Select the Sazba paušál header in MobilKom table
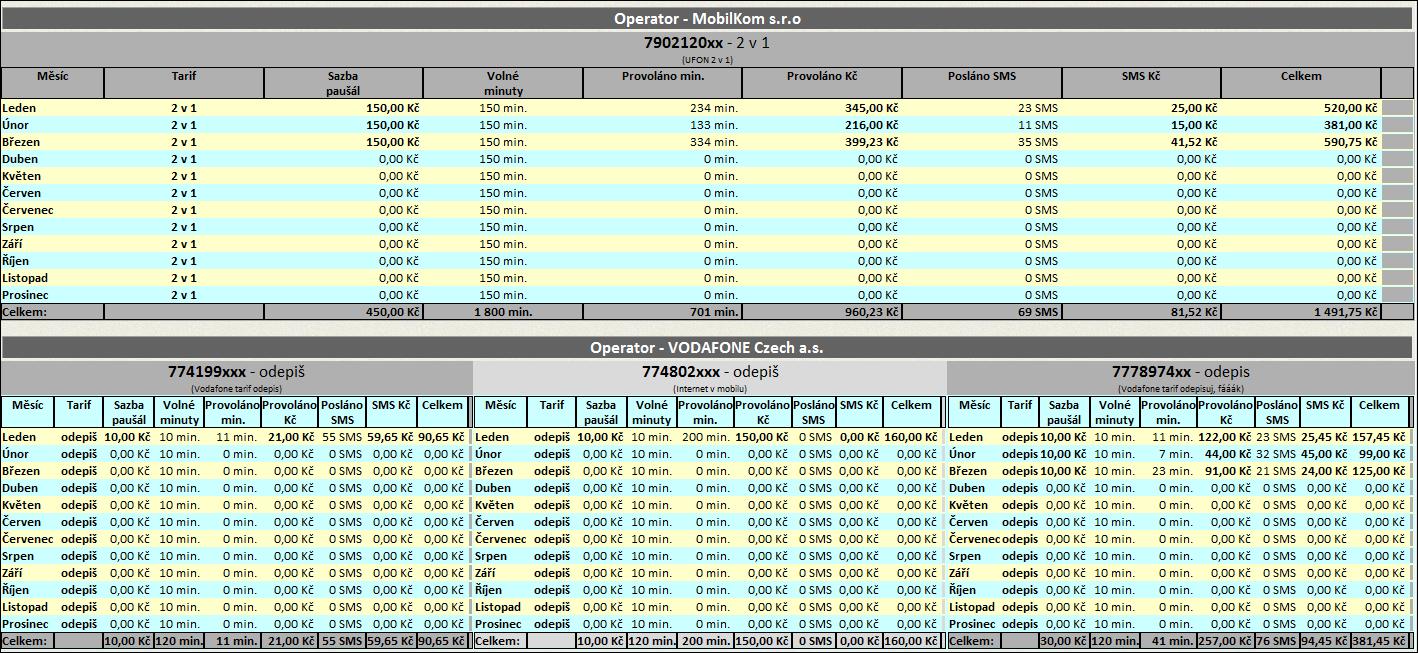This screenshot has height=653, width=1418. click(343, 83)
